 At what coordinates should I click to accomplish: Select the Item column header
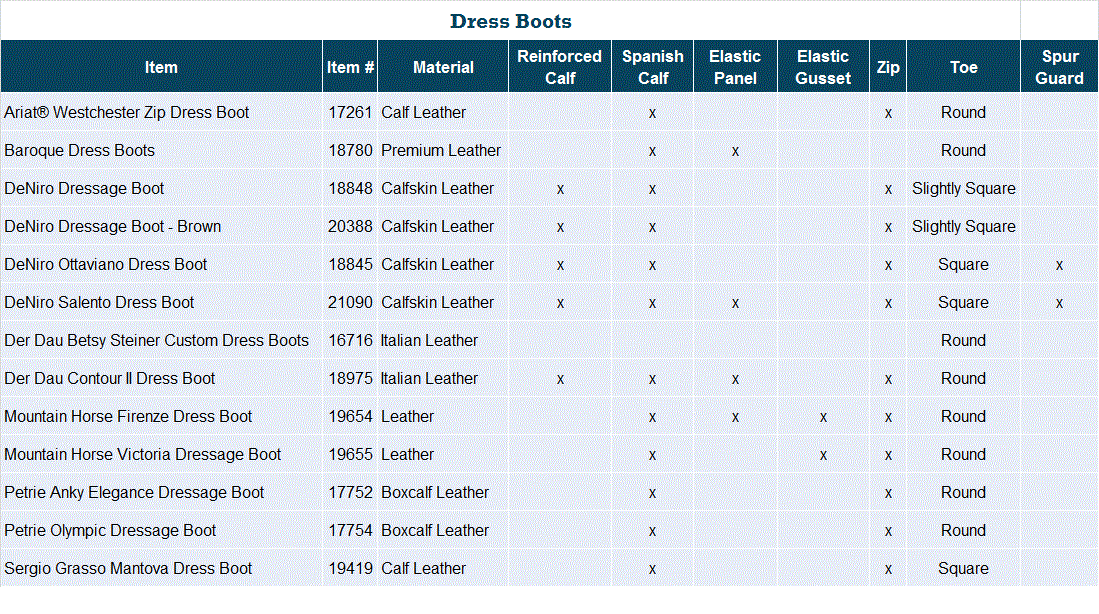tap(161, 67)
